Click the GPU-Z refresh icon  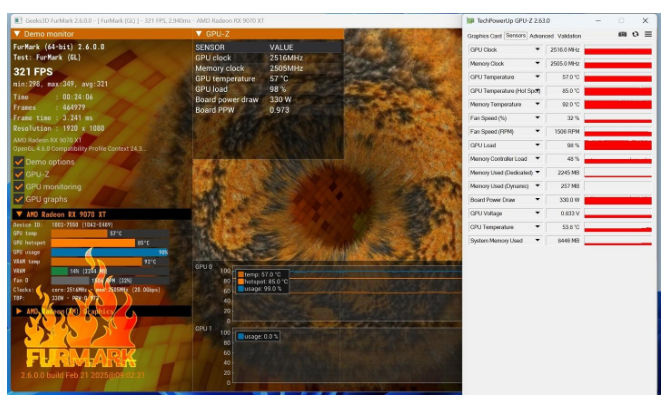(x=635, y=35)
